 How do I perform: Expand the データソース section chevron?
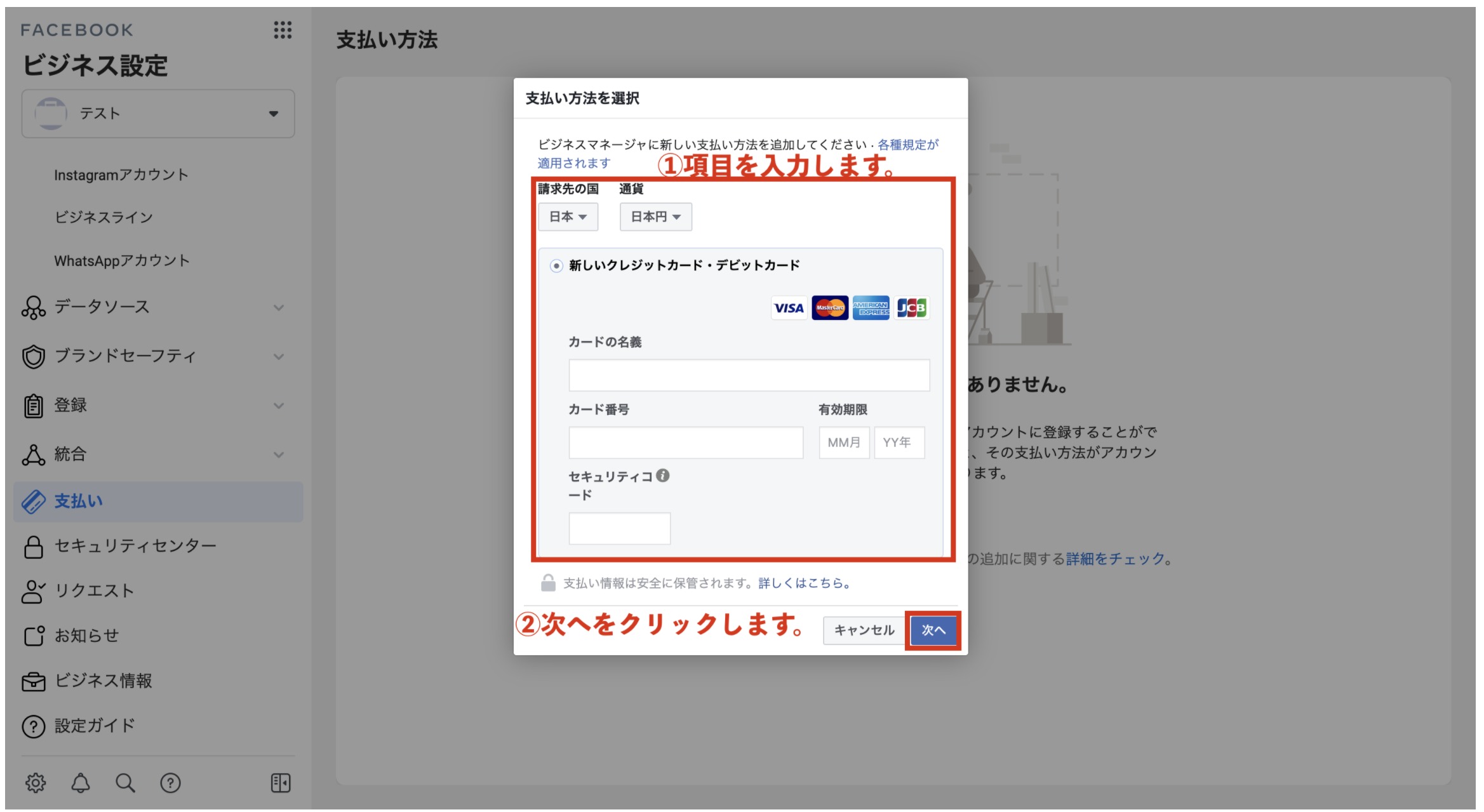[278, 308]
